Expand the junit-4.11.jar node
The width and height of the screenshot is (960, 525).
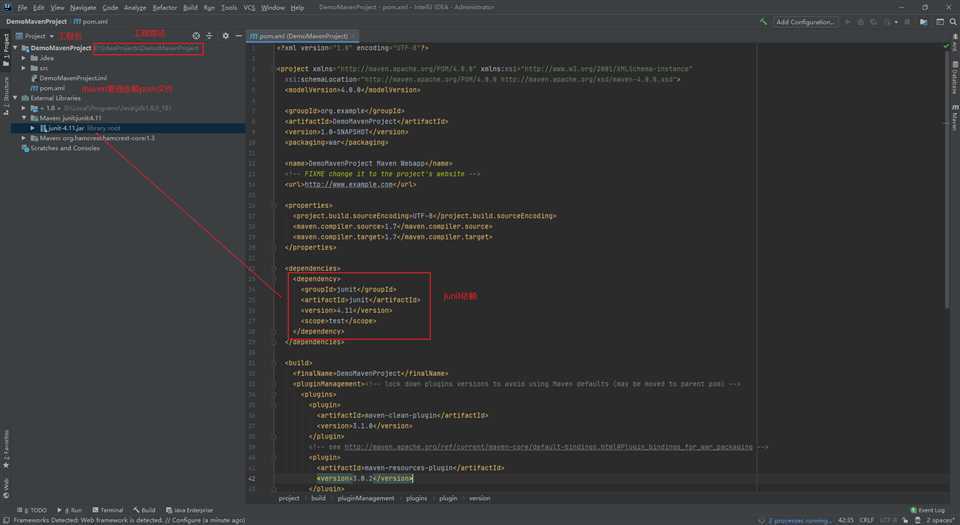click(x=32, y=128)
